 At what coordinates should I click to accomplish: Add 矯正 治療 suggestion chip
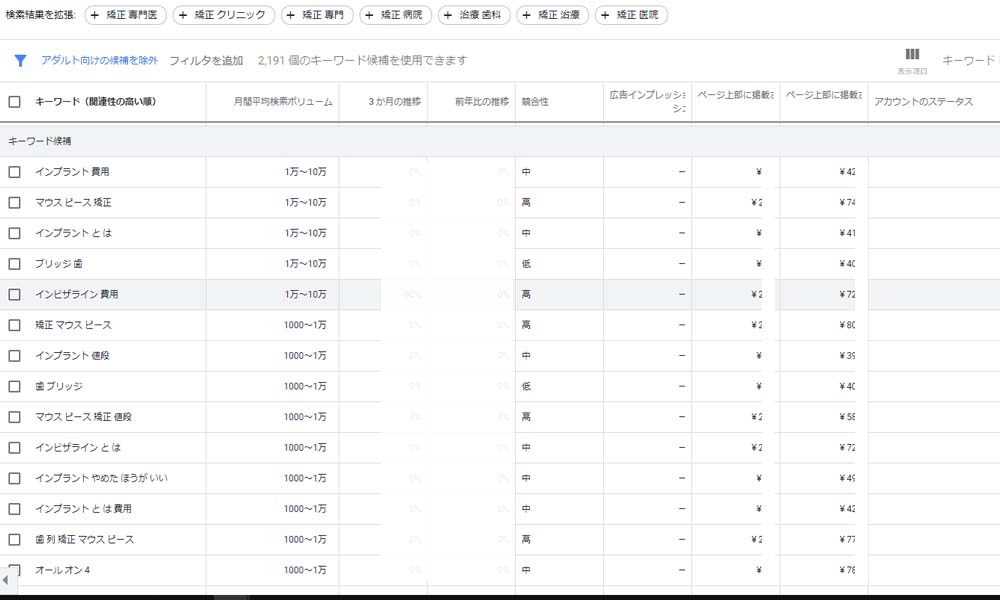tap(552, 15)
